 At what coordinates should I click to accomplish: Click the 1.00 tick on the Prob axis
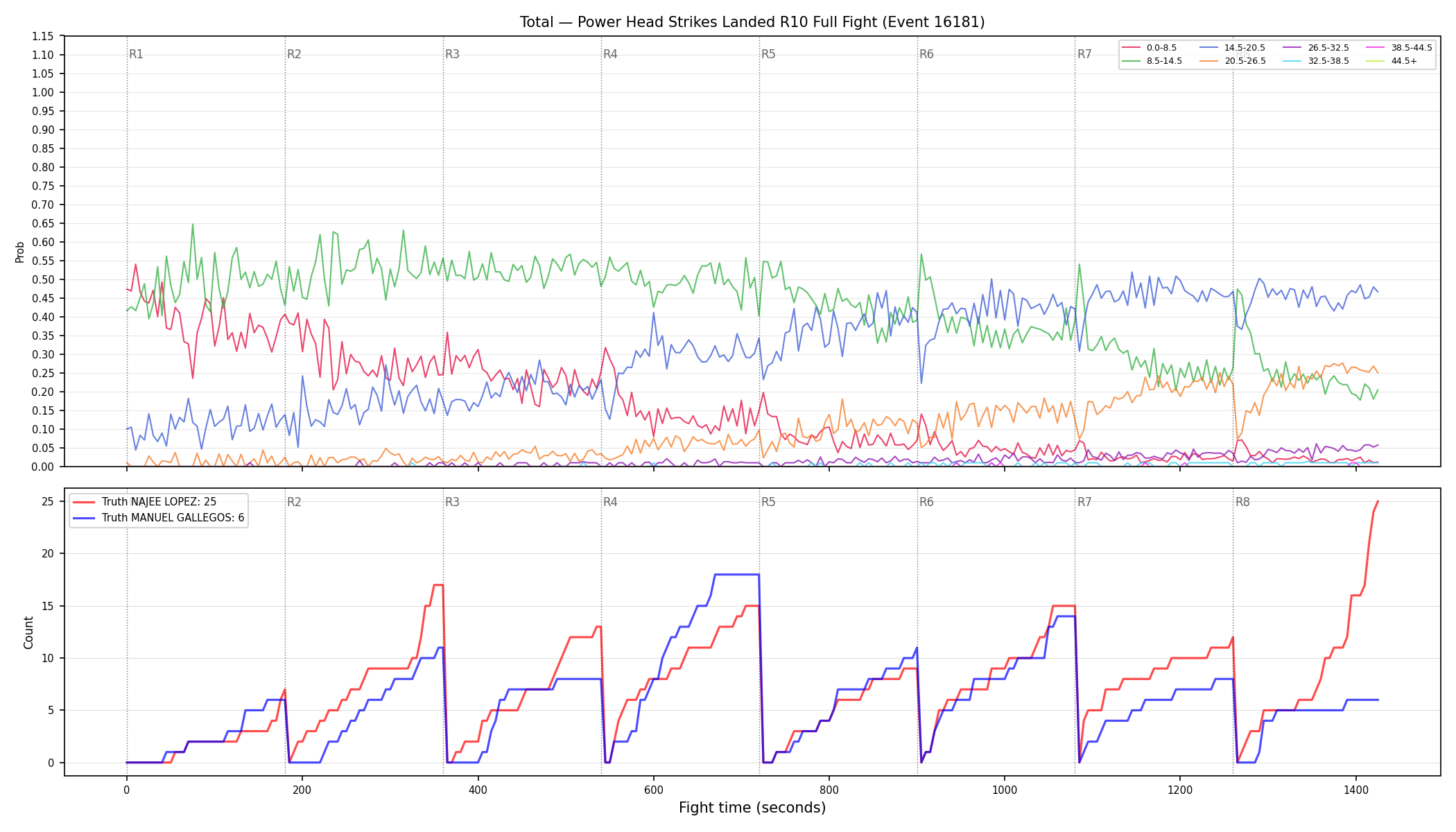tap(43, 92)
